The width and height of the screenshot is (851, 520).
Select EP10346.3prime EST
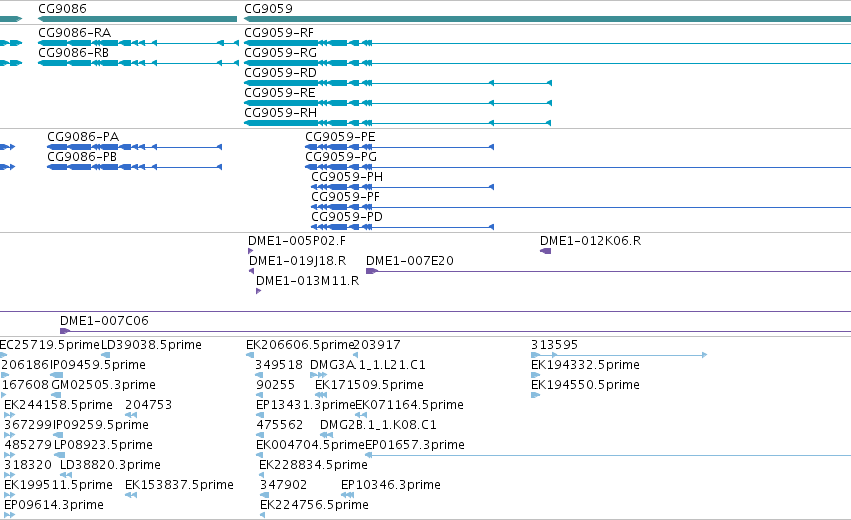[x=391, y=485]
